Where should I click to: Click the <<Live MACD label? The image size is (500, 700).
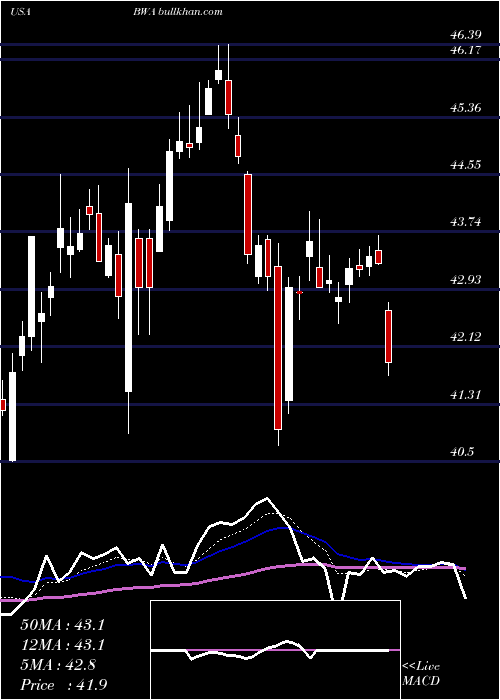(421, 674)
